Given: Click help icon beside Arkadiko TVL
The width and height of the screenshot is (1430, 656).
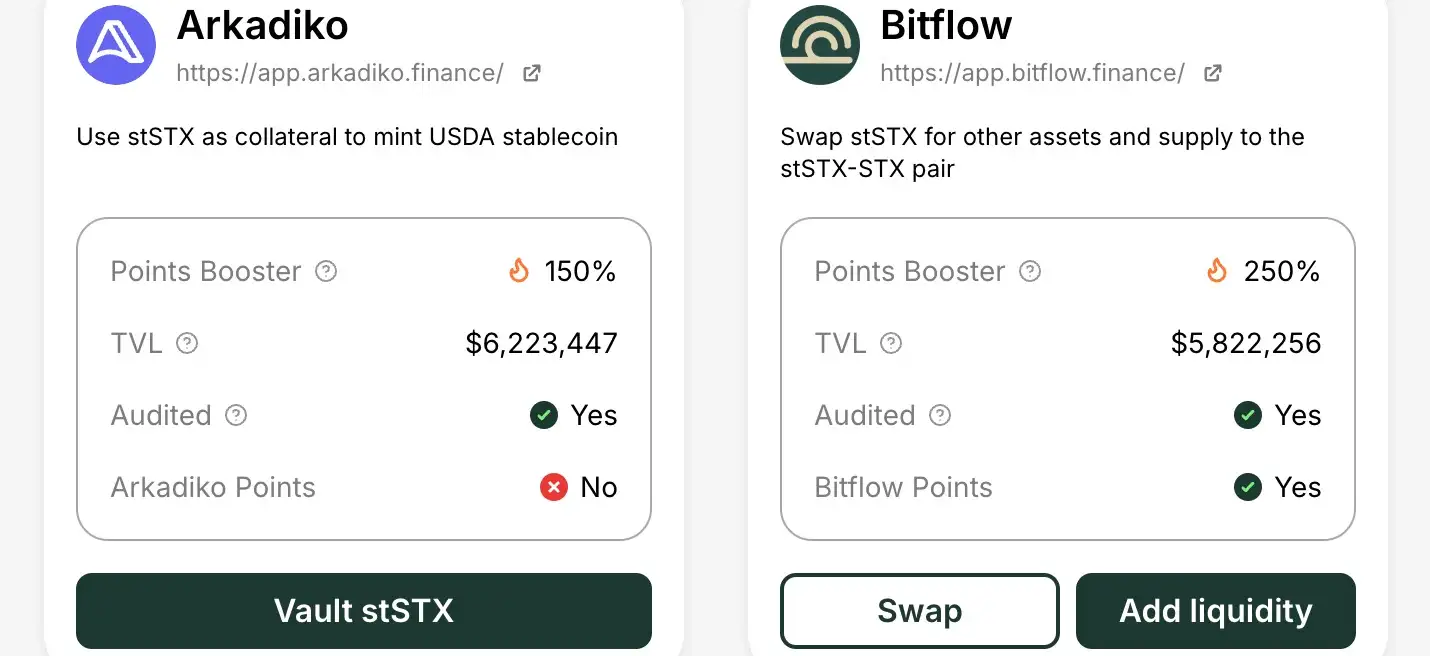Looking at the screenshot, I should (187, 343).
